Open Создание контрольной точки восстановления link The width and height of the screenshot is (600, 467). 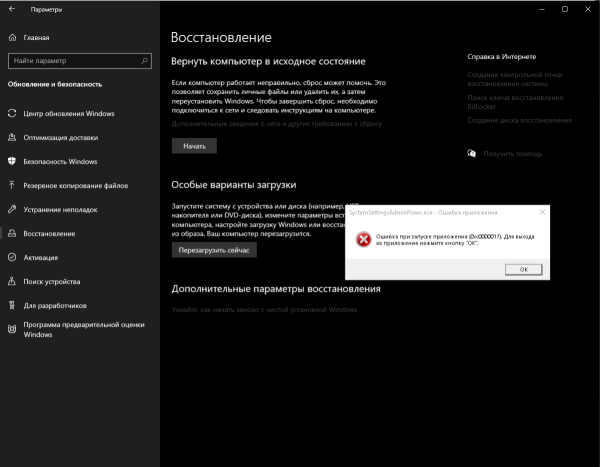click(x=515, y=79)
